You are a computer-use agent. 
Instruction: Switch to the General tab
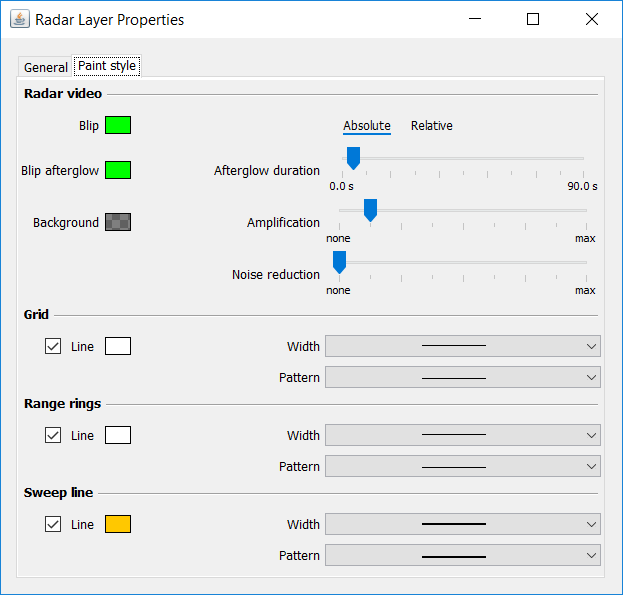point(45,67)
